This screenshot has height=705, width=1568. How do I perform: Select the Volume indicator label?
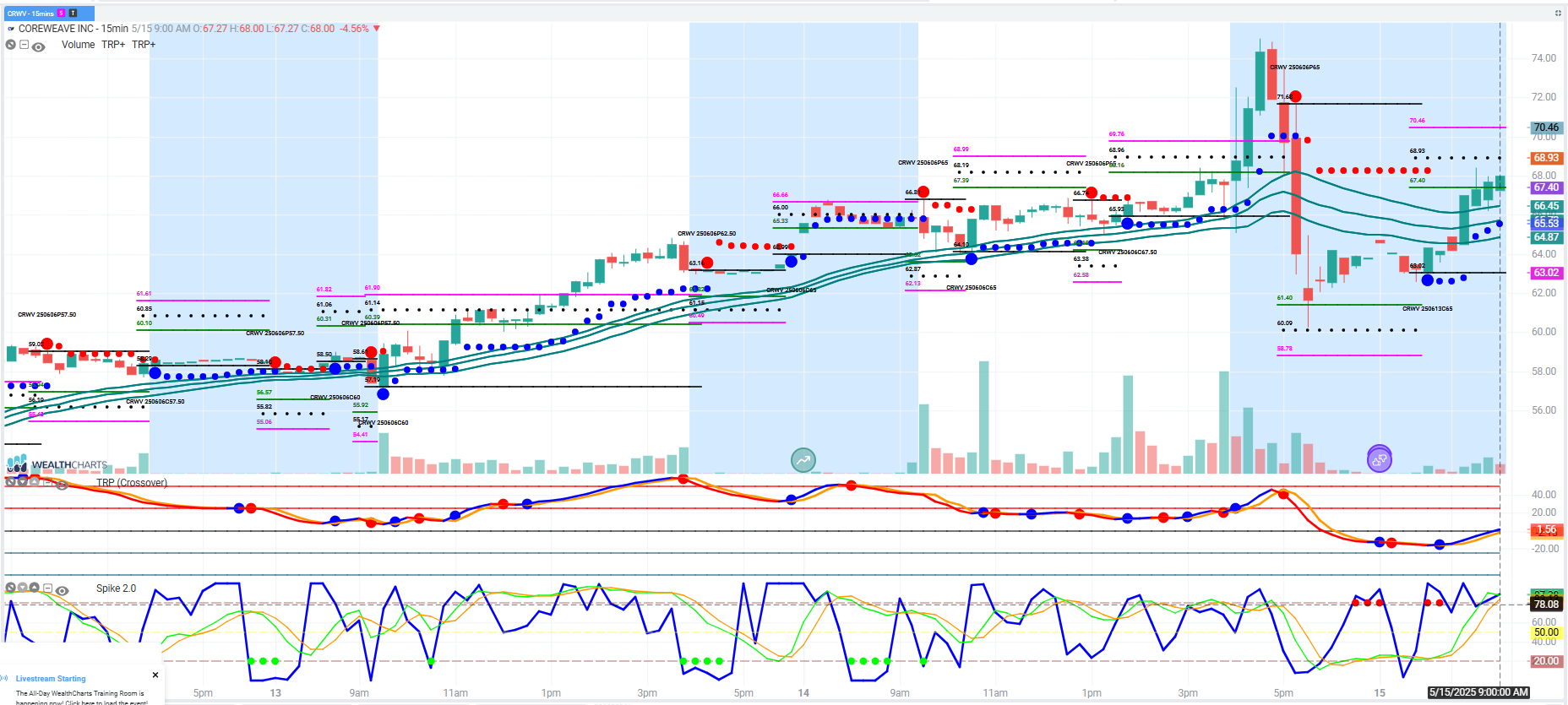(x=78, y=45)
